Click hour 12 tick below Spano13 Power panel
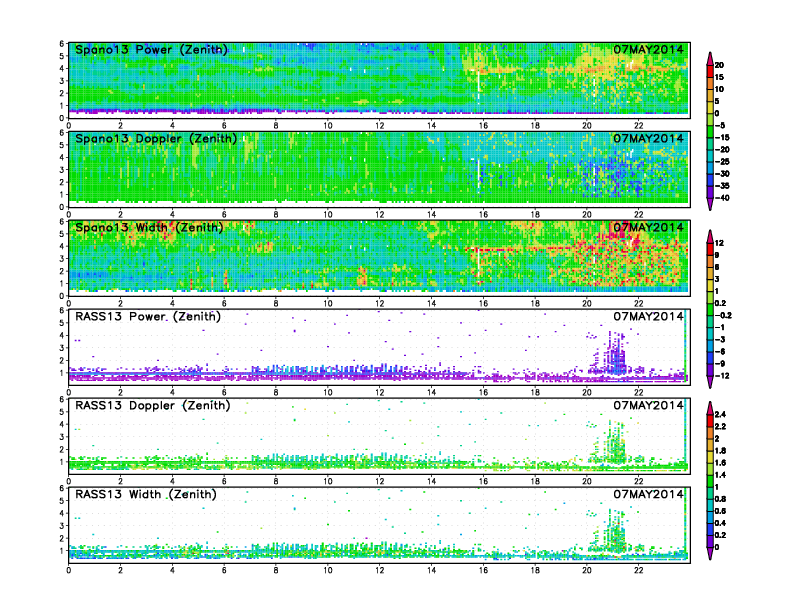 (379, 125)
